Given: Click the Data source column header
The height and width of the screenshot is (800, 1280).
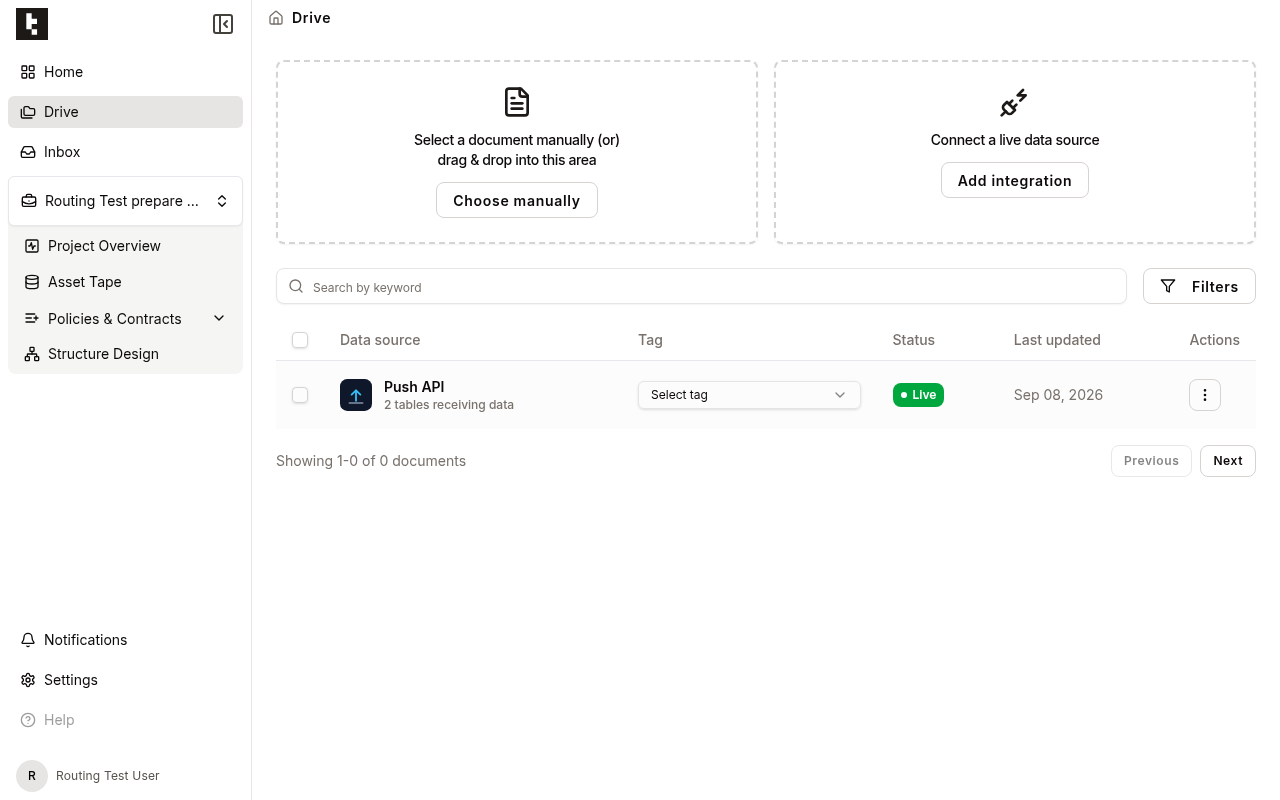Looking at the screenshot, I should 380,340.
